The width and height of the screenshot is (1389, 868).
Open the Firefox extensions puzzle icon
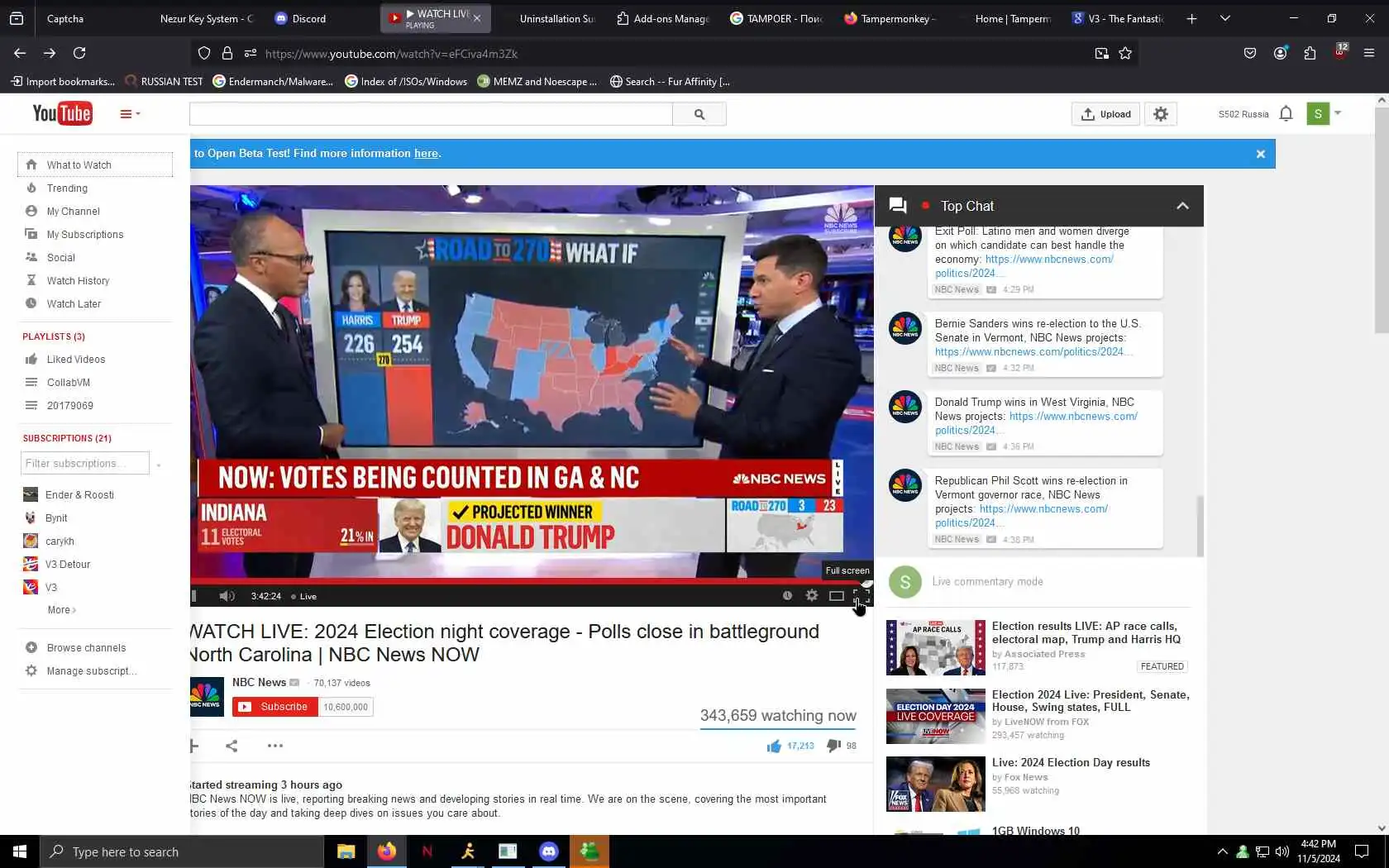click(1310, 54)
